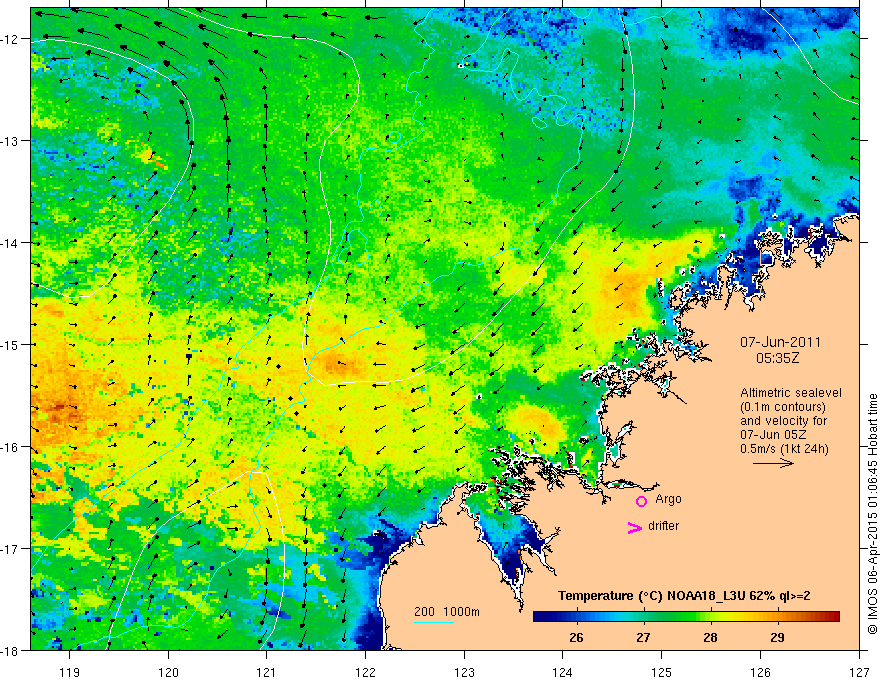Viewport: 880px width, 680px height.
Task: Click the 'and velocity for' legend line
Action: coord(783,421)
